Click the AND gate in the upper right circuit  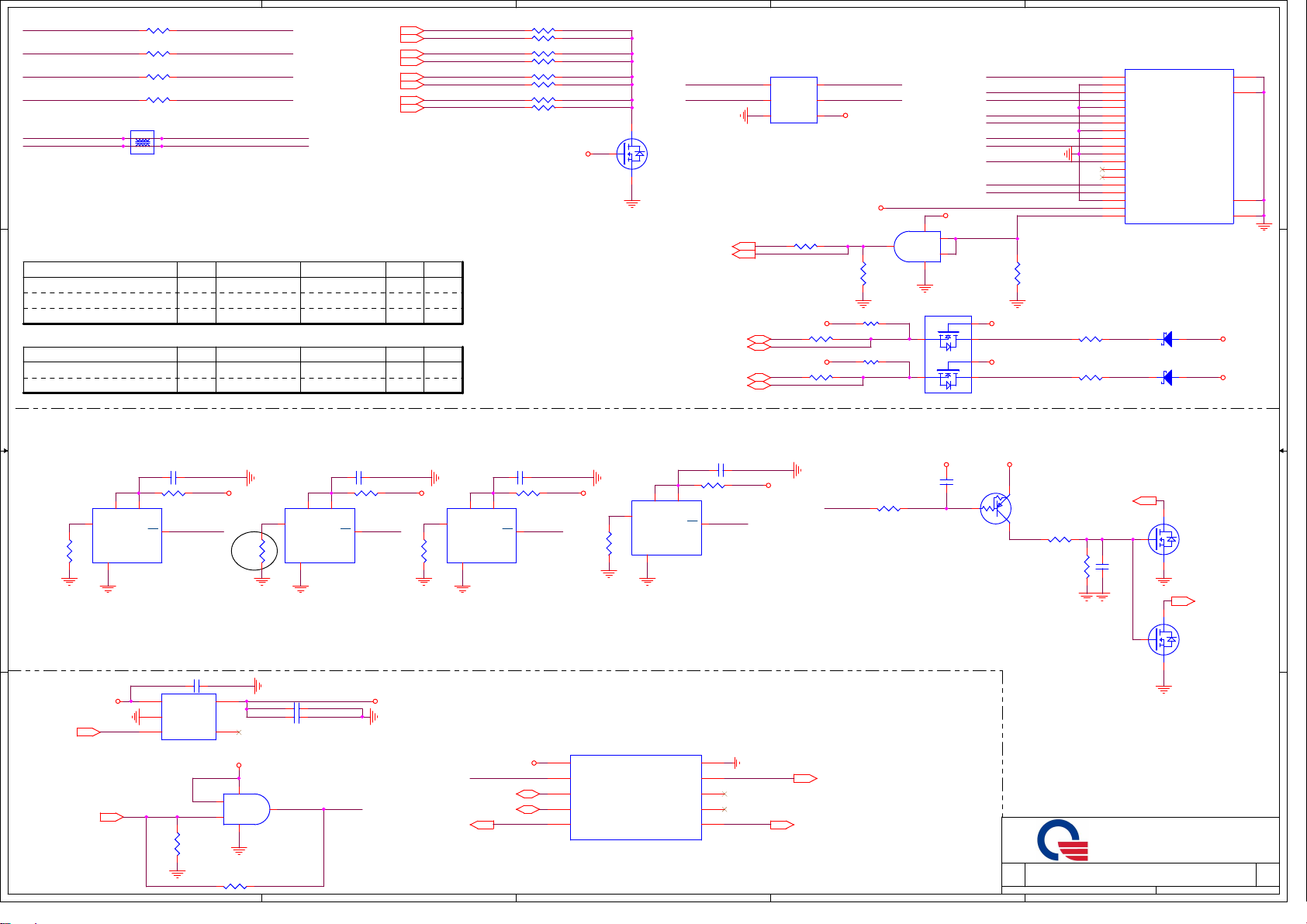[917, 247]
